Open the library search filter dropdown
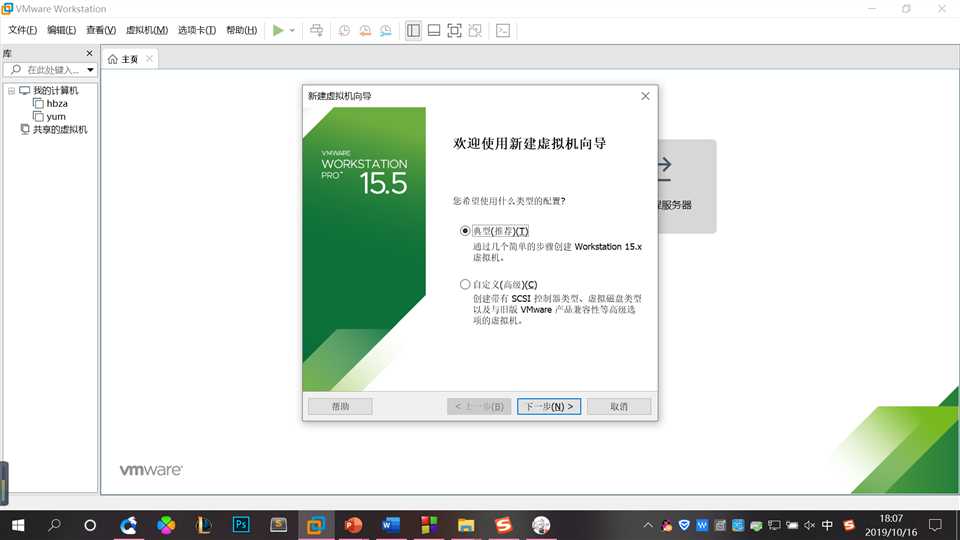The image size is (960, 540). click(91, 70)
